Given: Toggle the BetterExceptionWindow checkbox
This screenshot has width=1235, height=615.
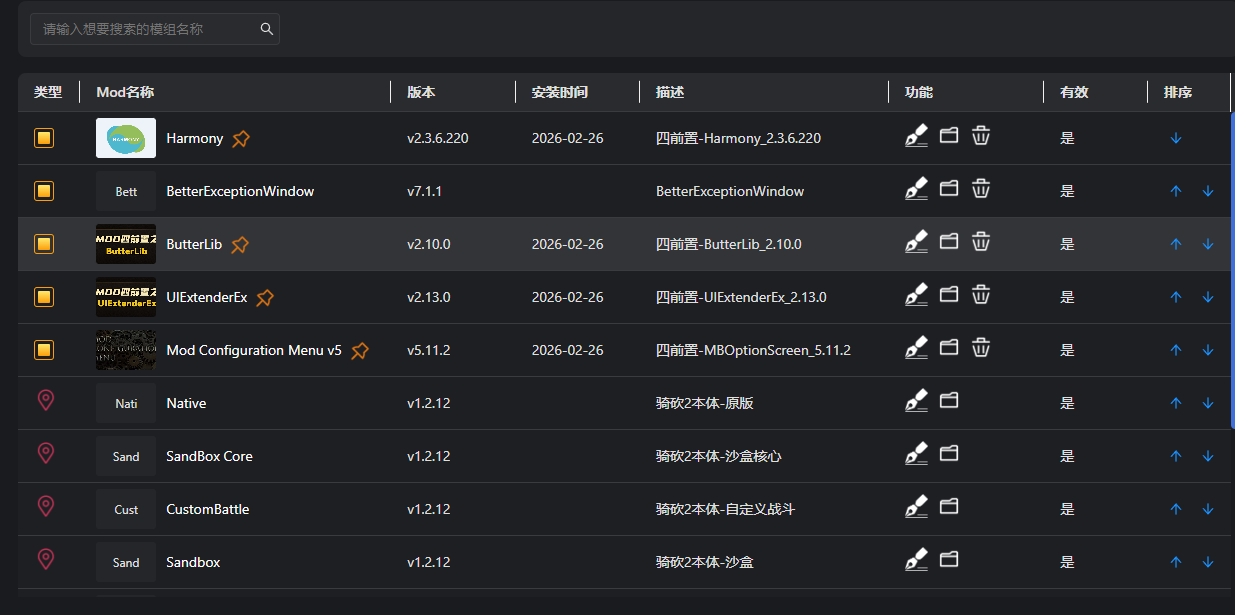Looking at the screenshot, I should pos(44,191).
